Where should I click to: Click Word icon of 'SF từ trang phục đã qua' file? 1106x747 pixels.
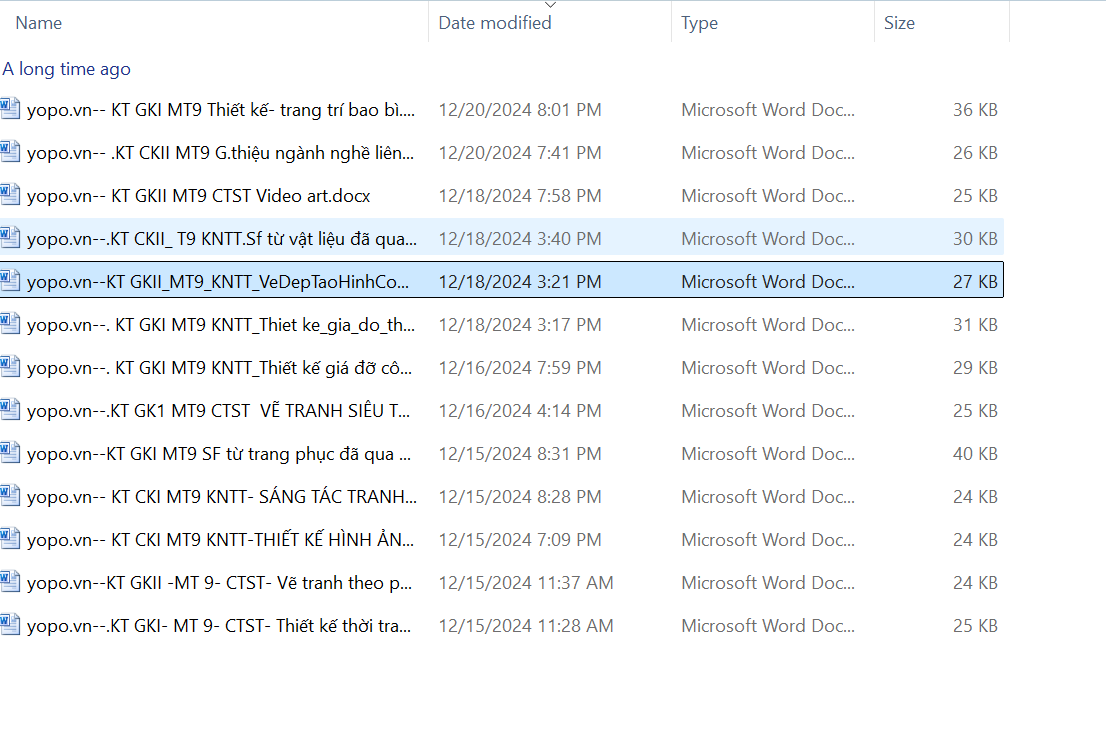10,453
